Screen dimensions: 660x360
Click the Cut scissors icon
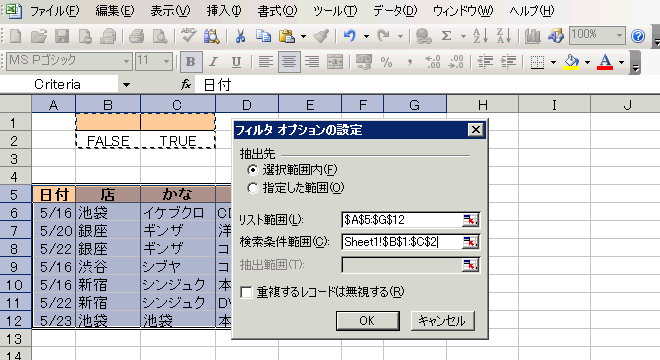(240, 37)
